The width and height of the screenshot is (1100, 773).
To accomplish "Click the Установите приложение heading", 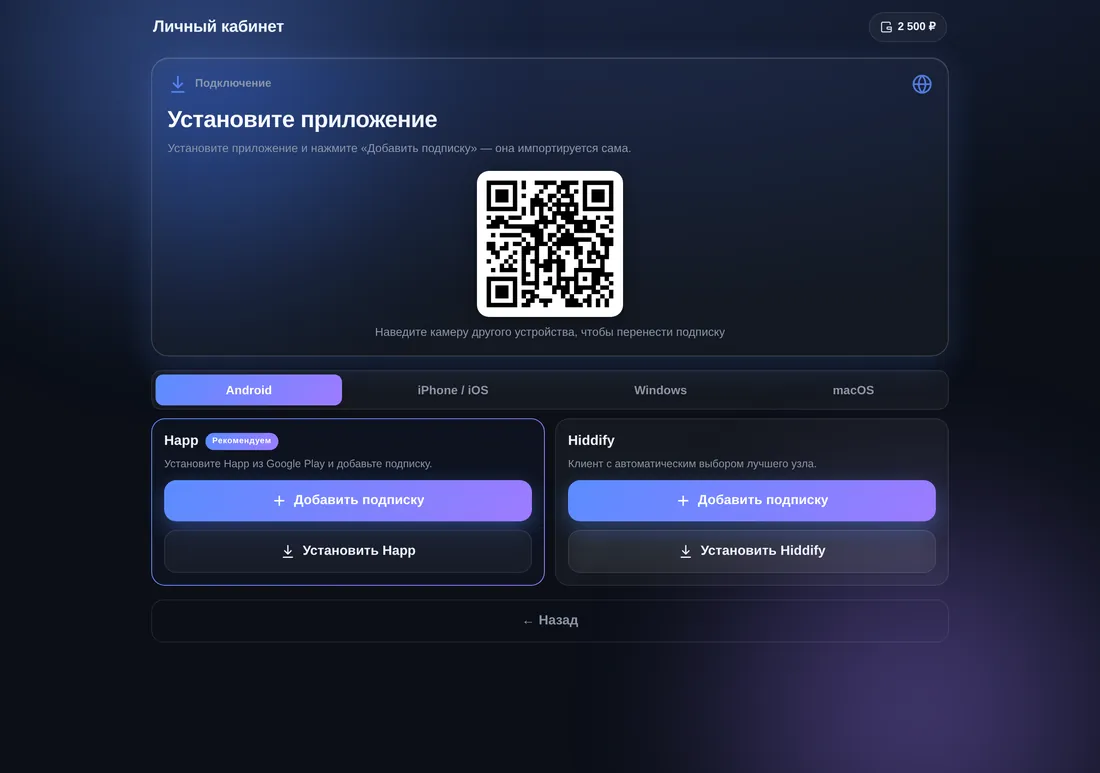I will point(302,120).
